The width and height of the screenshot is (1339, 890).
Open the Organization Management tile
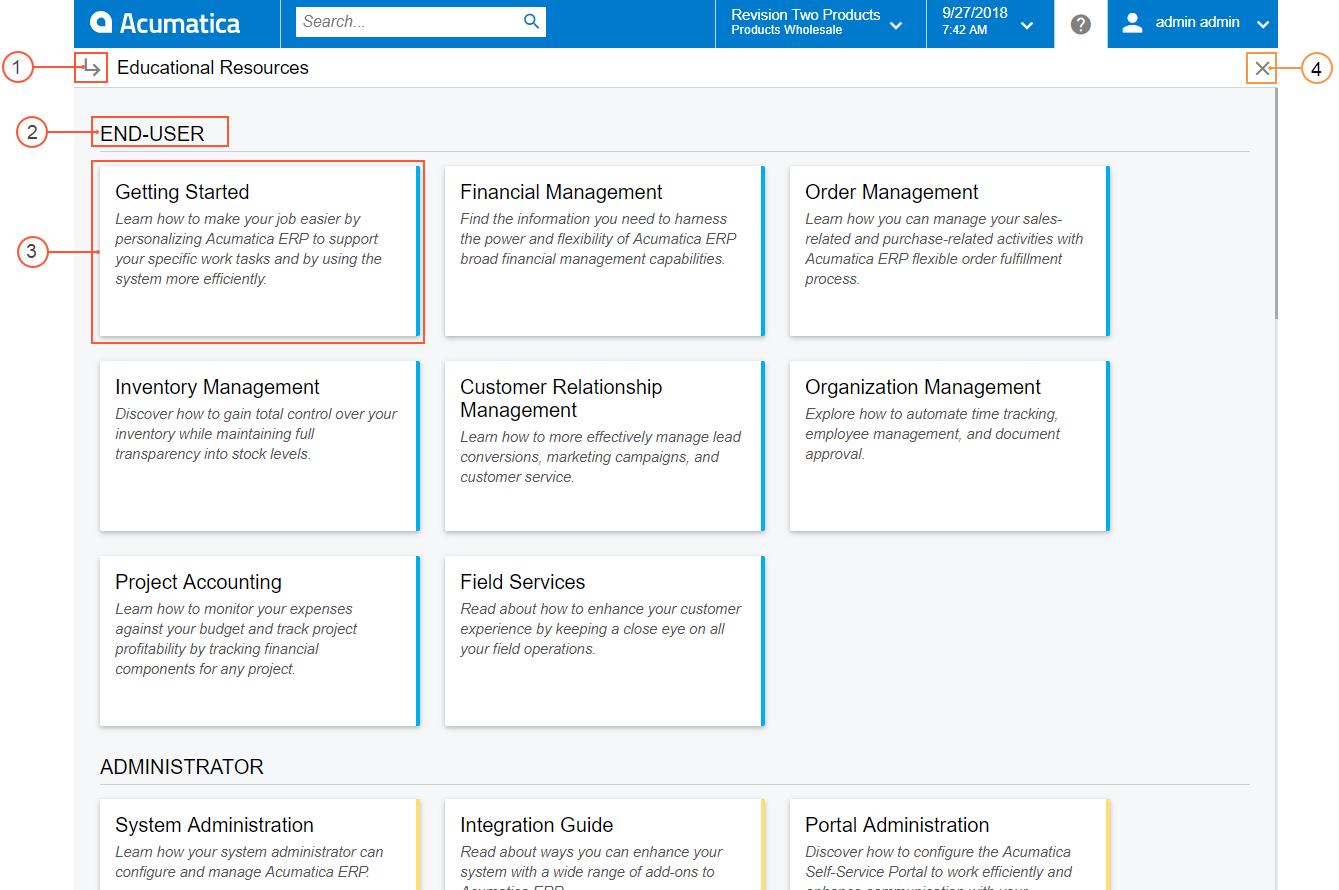tap(948, 446)
